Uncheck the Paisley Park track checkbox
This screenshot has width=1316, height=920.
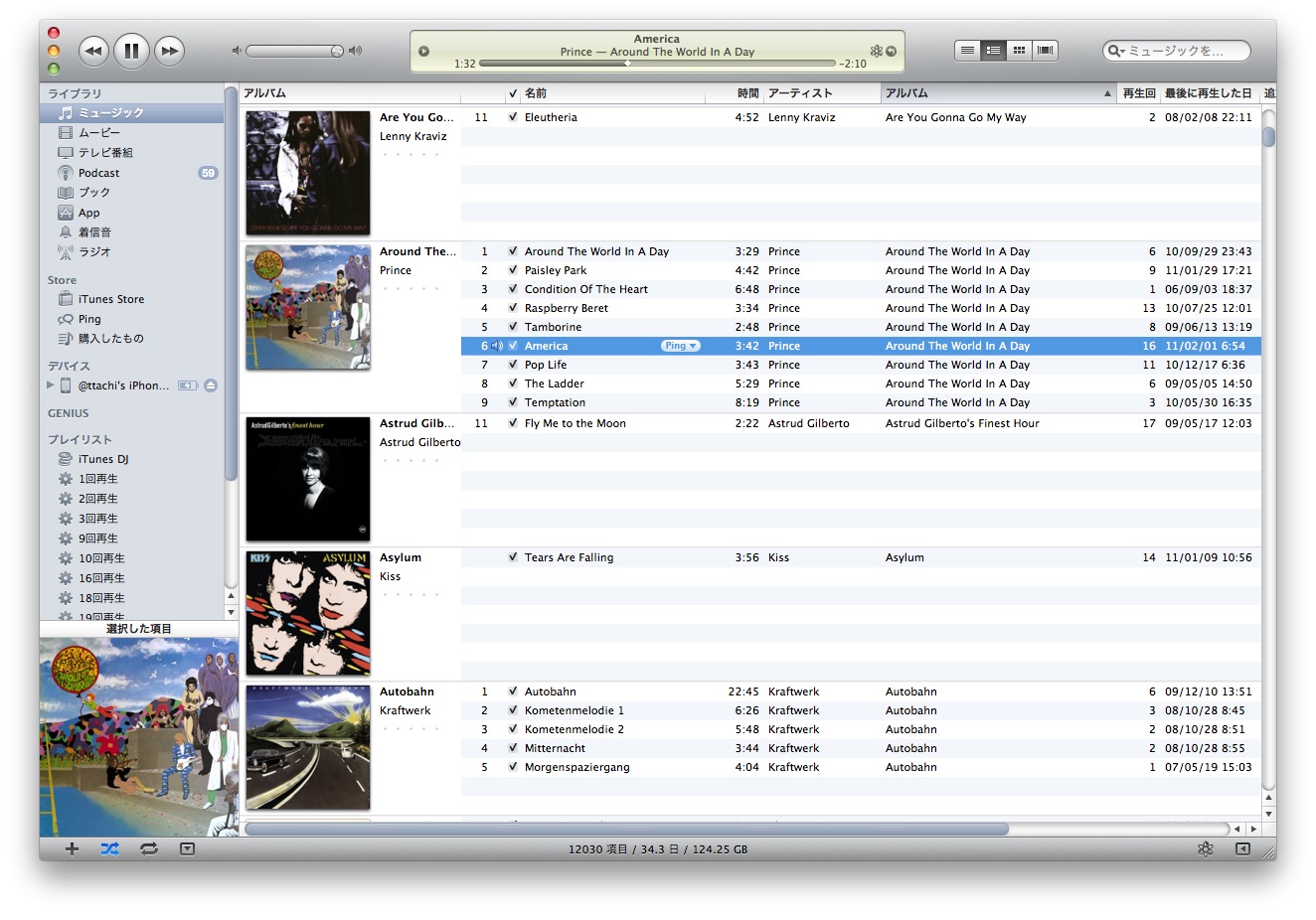click(x=513, y=270)
